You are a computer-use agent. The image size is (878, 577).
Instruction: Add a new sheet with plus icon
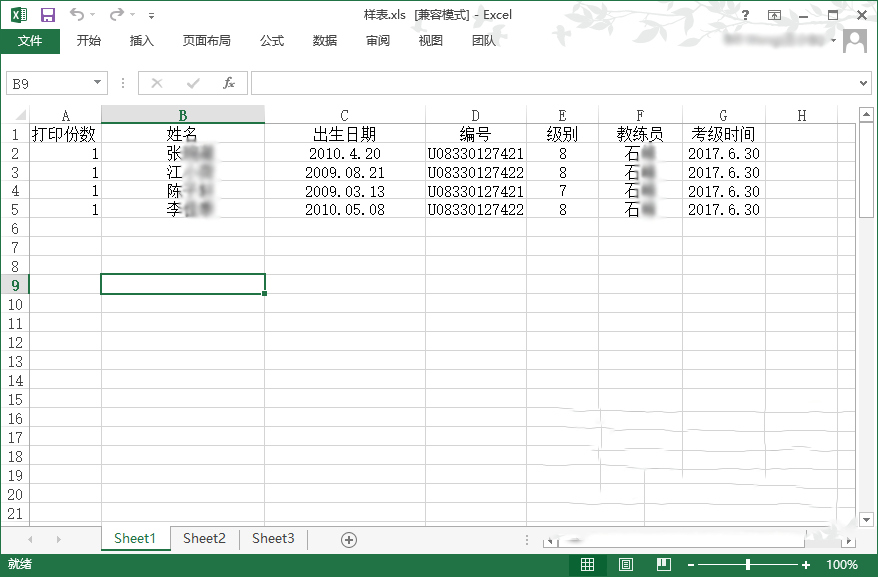click(349, 539)
